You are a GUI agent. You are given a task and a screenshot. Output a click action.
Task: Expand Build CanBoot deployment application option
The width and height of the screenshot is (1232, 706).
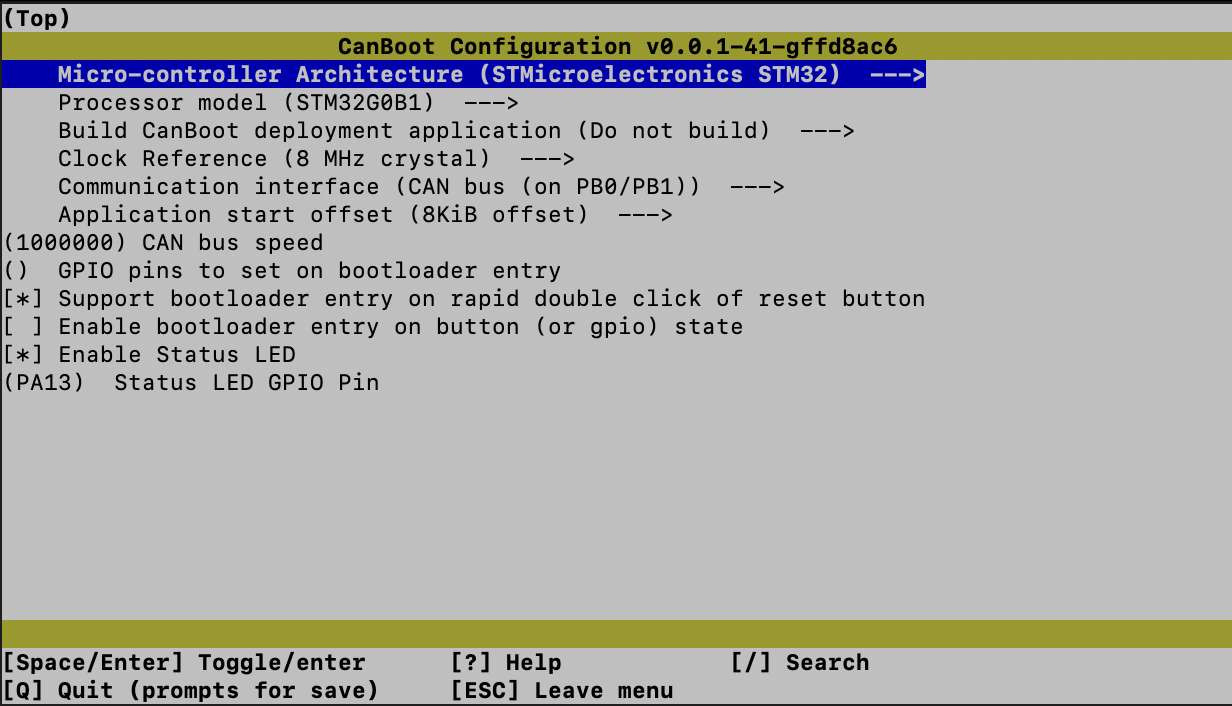[414, 131]
